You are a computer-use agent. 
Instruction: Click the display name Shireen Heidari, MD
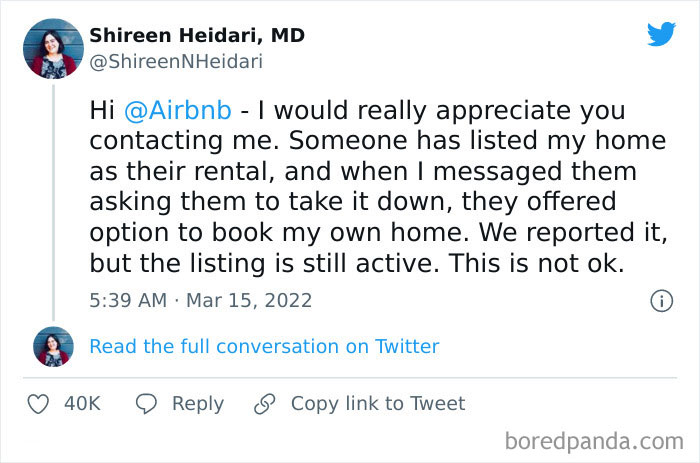pos(197,35)
